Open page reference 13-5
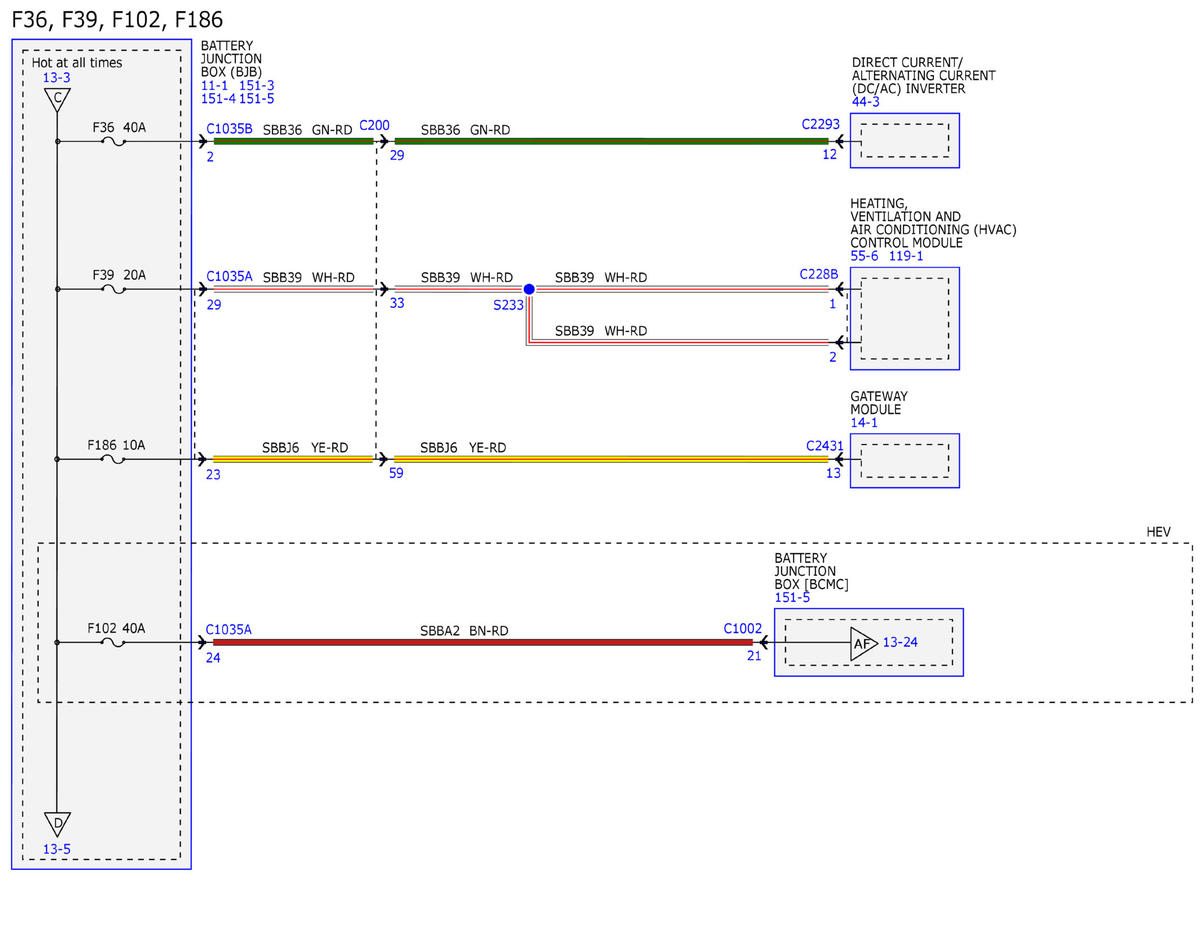The width and height of the screenshot is (1200, 927). (56, 850)
